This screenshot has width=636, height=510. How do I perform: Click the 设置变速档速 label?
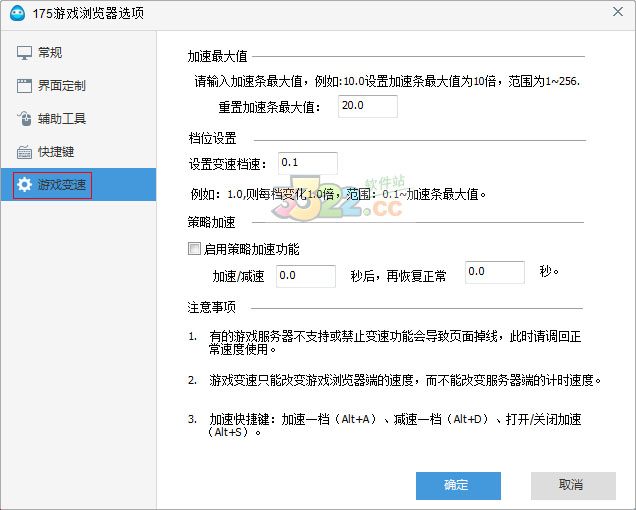[x=228, y=164]
